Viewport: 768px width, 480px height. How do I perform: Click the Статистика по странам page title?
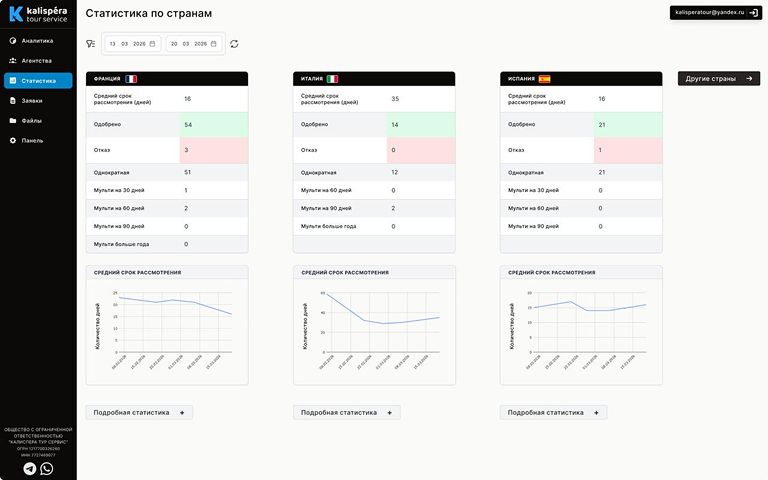pyautogui.click(x=149, y=13)
